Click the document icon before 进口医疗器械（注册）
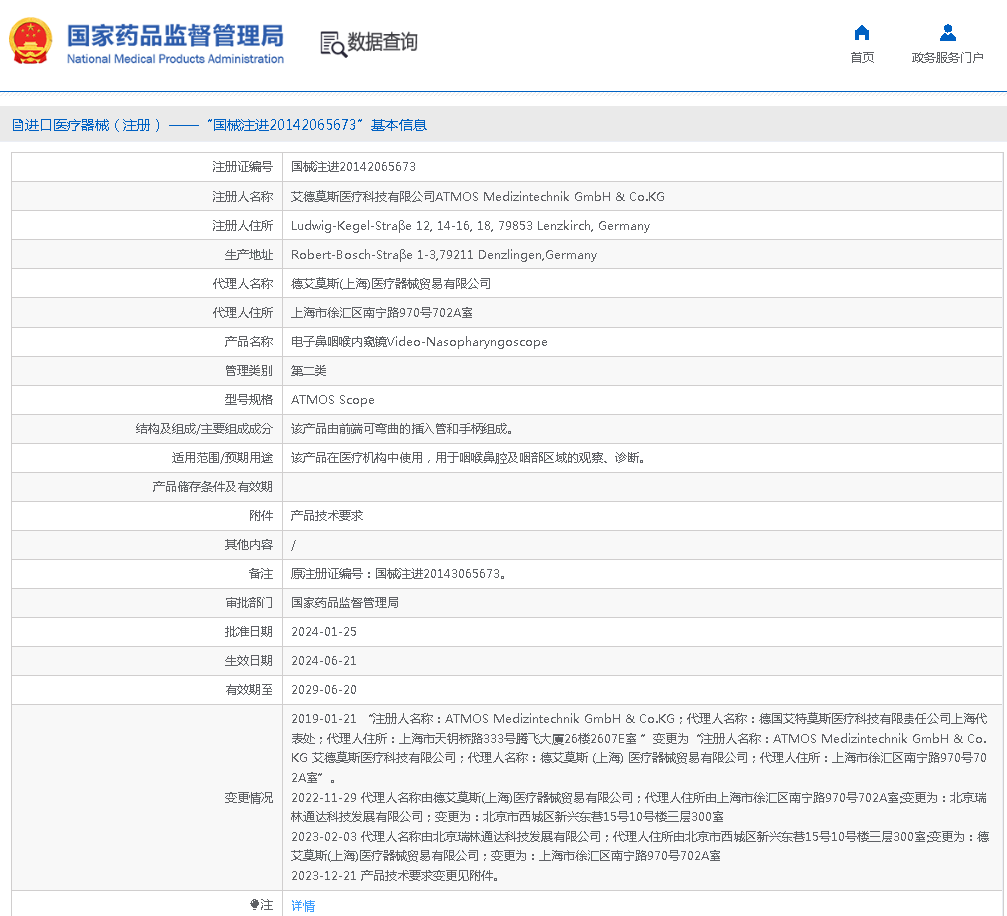 17,125
